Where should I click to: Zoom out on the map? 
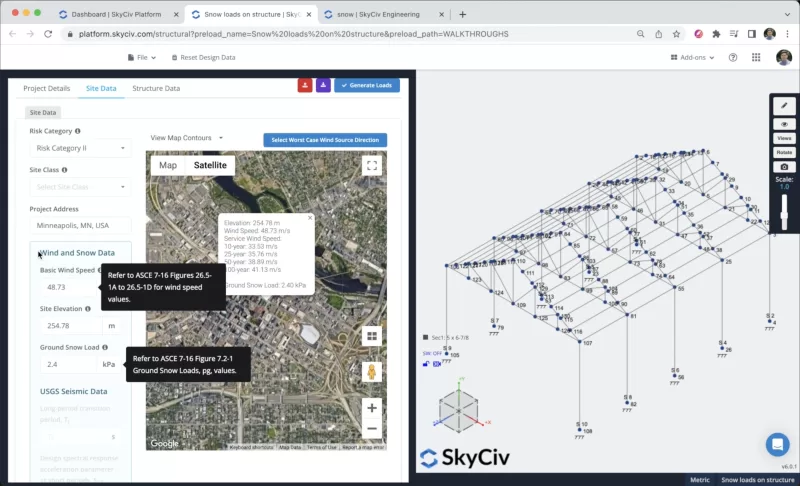[372, 428]
